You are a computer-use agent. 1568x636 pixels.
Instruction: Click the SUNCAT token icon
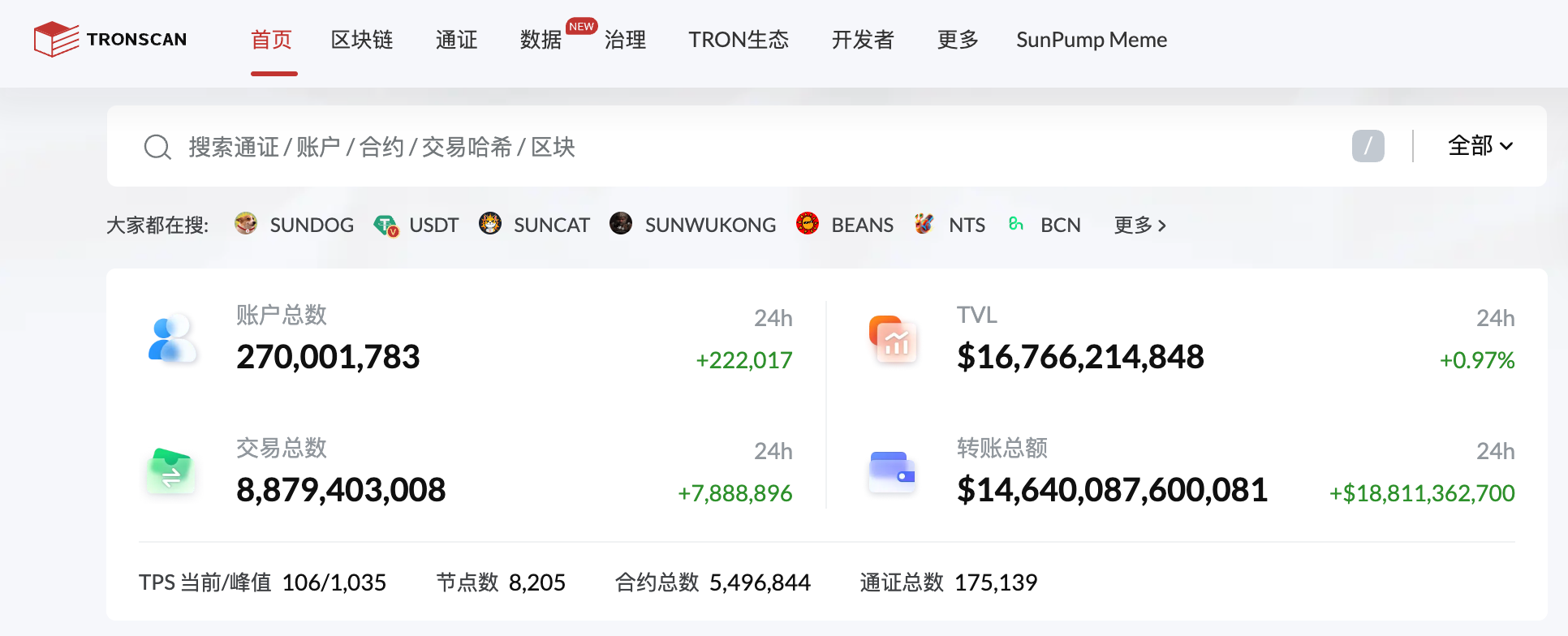click(x=490, y=223)
